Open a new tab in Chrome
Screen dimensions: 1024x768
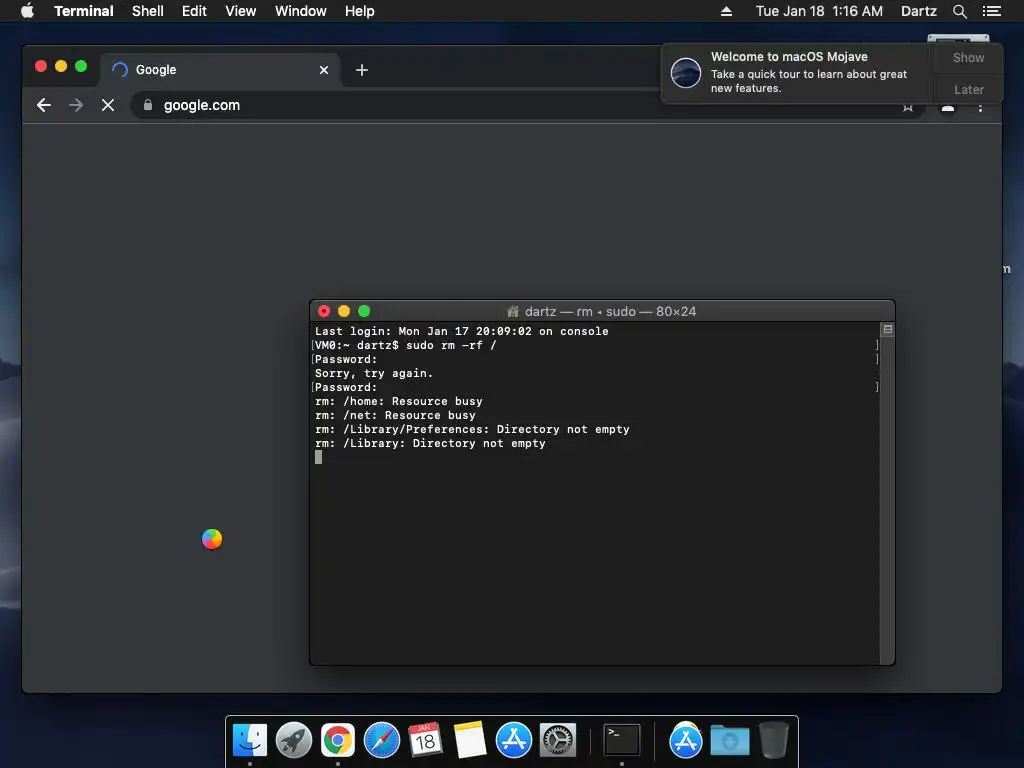[x=362, y=70]
